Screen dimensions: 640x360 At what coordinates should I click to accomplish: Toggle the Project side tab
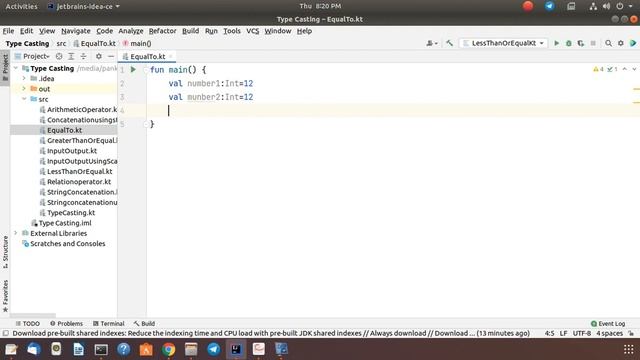click(x=5, y=68)
